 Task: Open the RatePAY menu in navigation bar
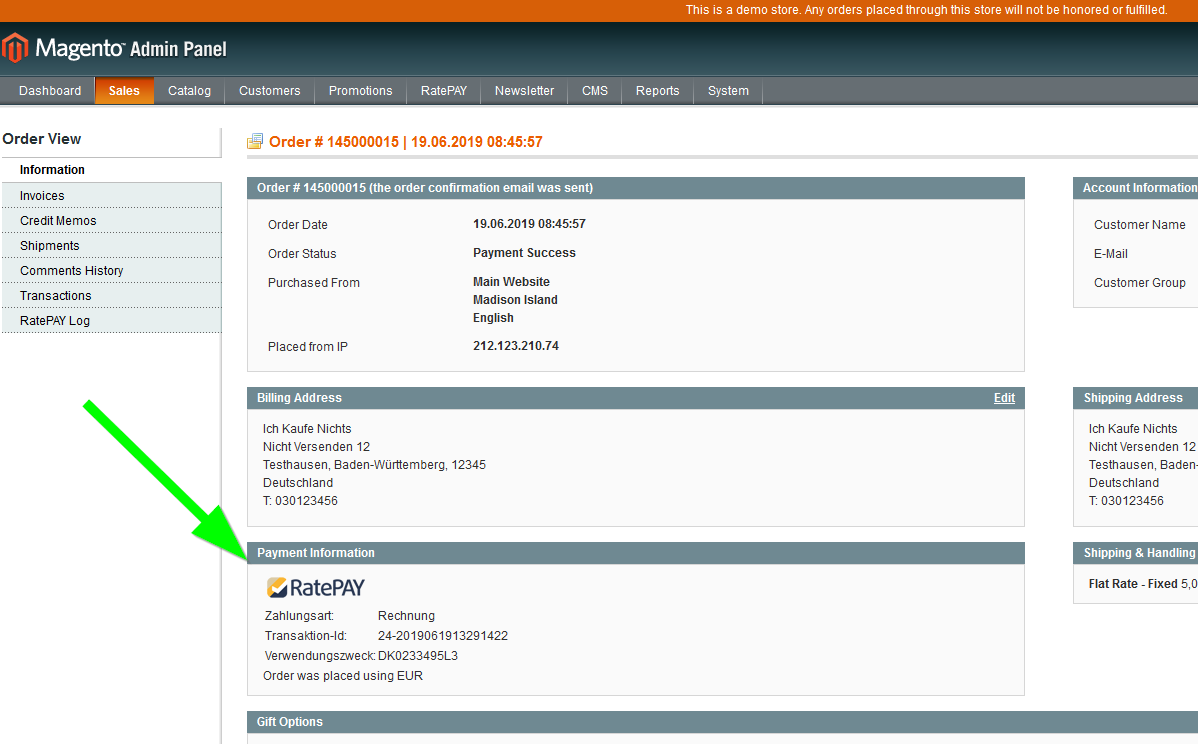pyautogui.click(x=443, y=91)
